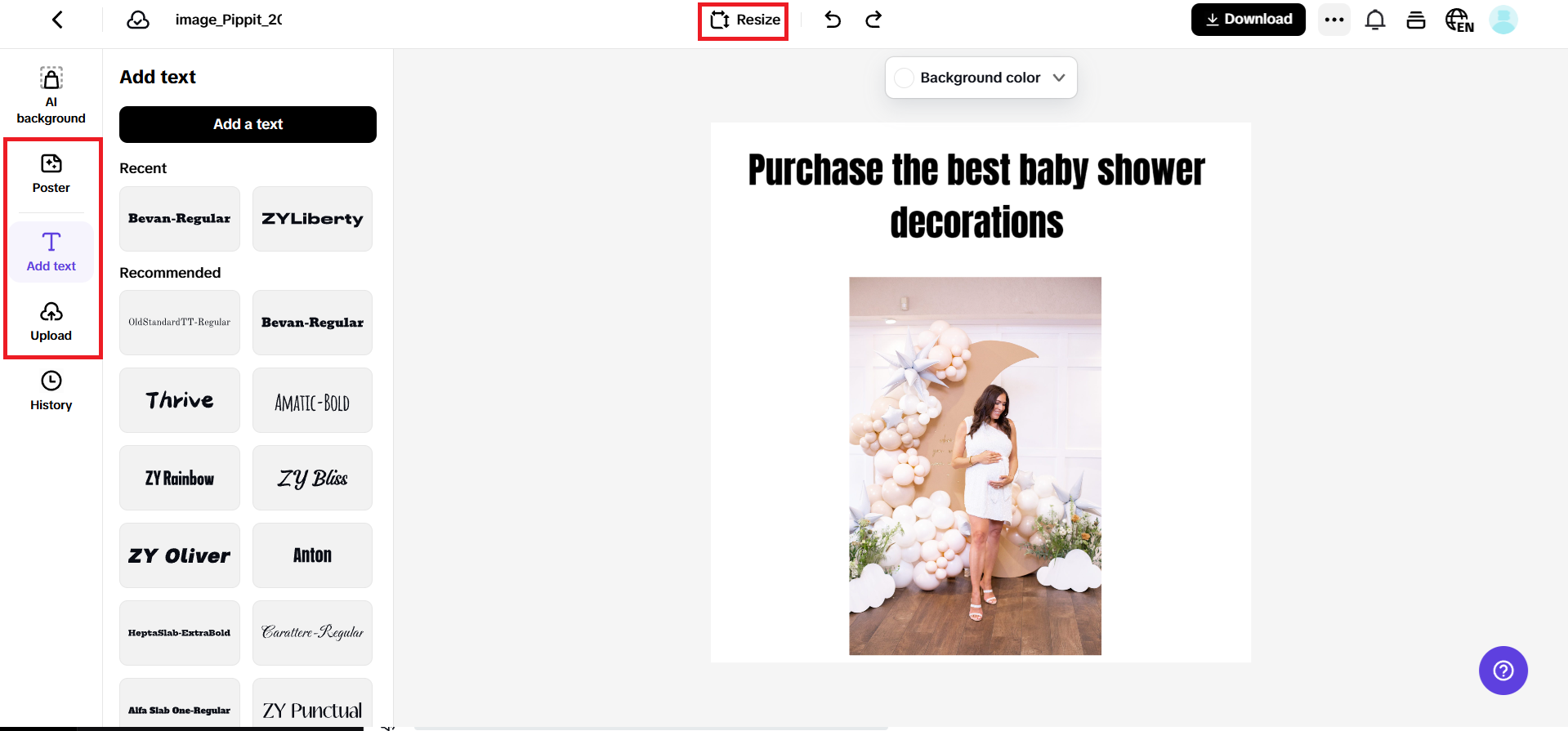Change language with globe EN icon
1568x731 pixels.
click(1459, 20)
